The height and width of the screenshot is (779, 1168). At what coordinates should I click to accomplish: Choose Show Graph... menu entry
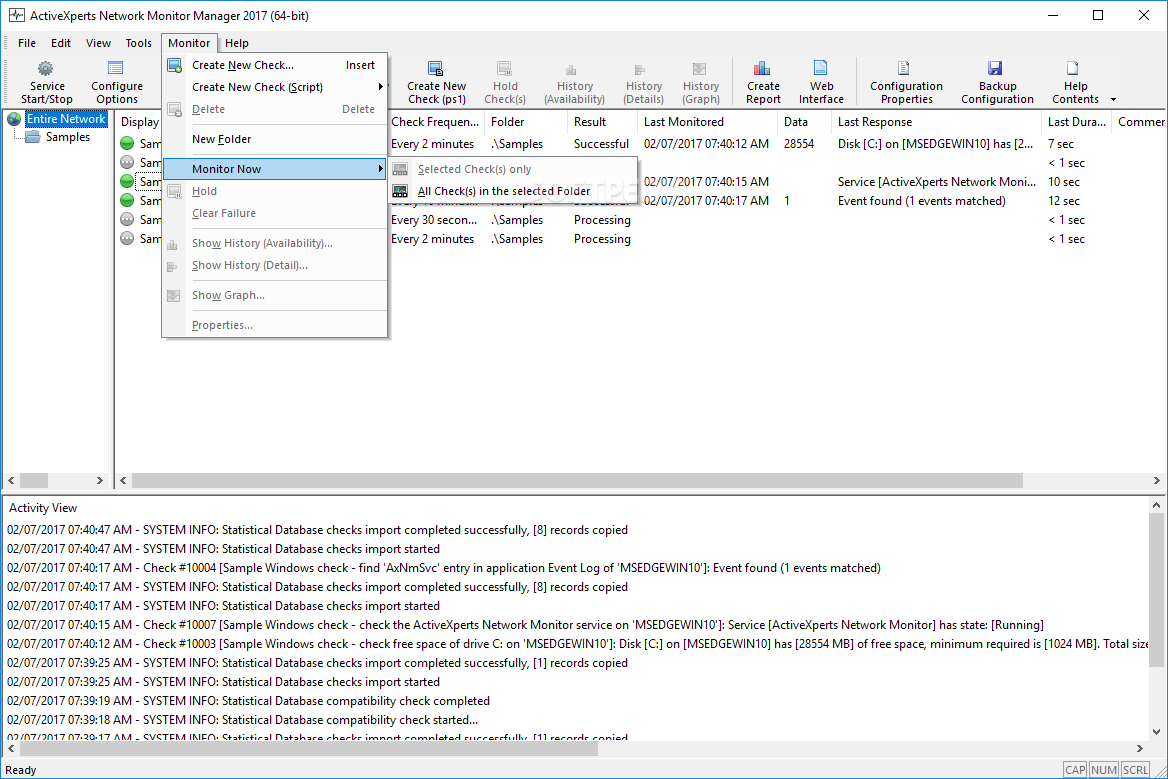pyautogui.click(x=275, y=296)
